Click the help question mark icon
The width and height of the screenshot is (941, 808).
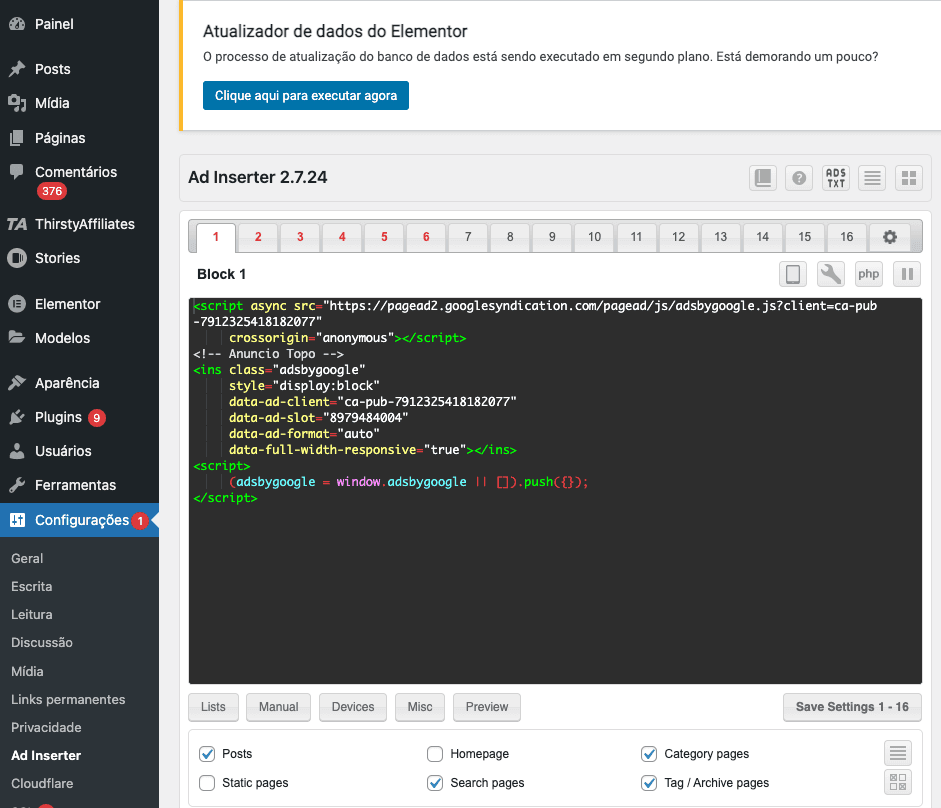[x=799, y=178]
